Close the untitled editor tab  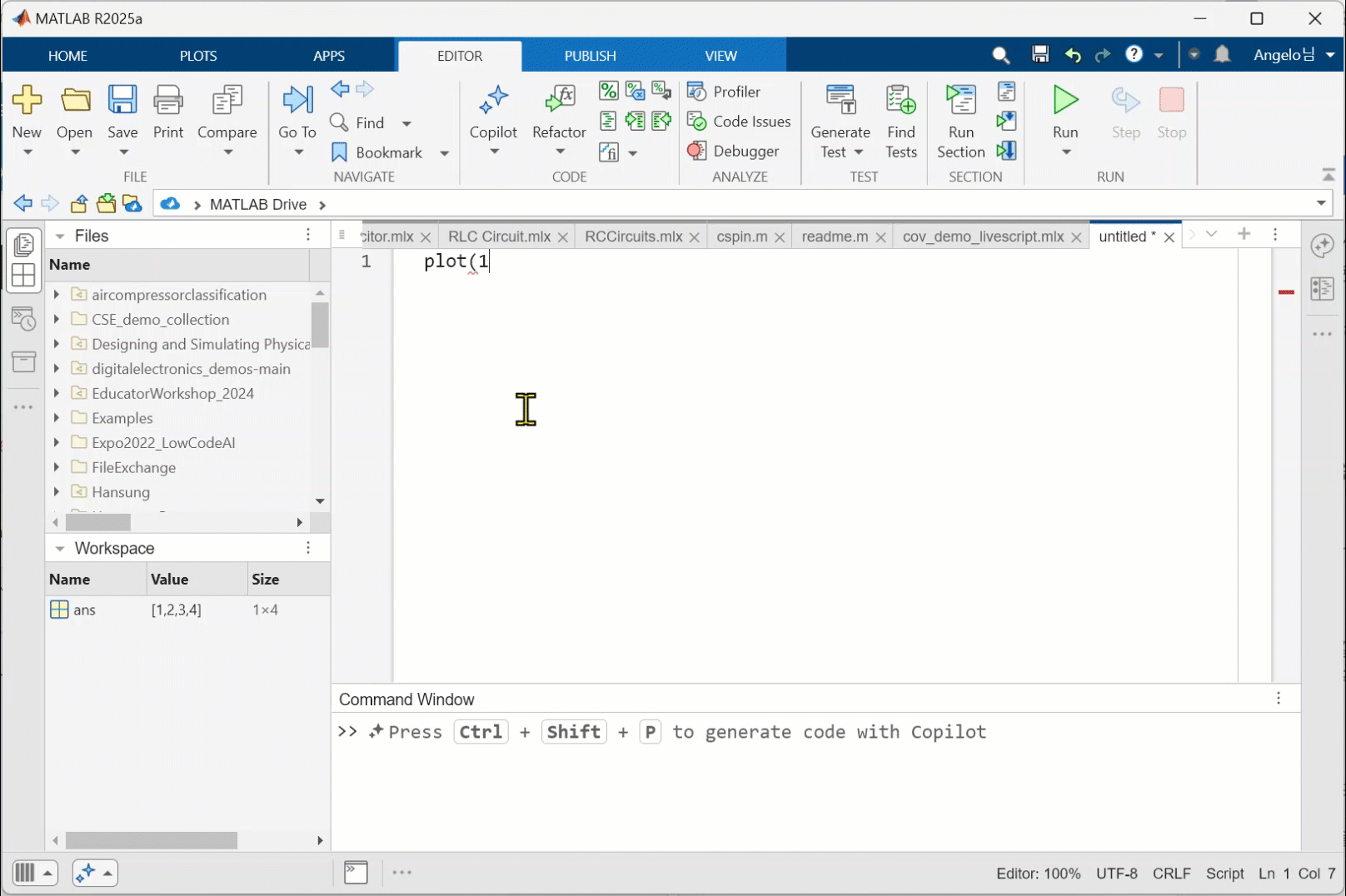[x=1169, y=237]
